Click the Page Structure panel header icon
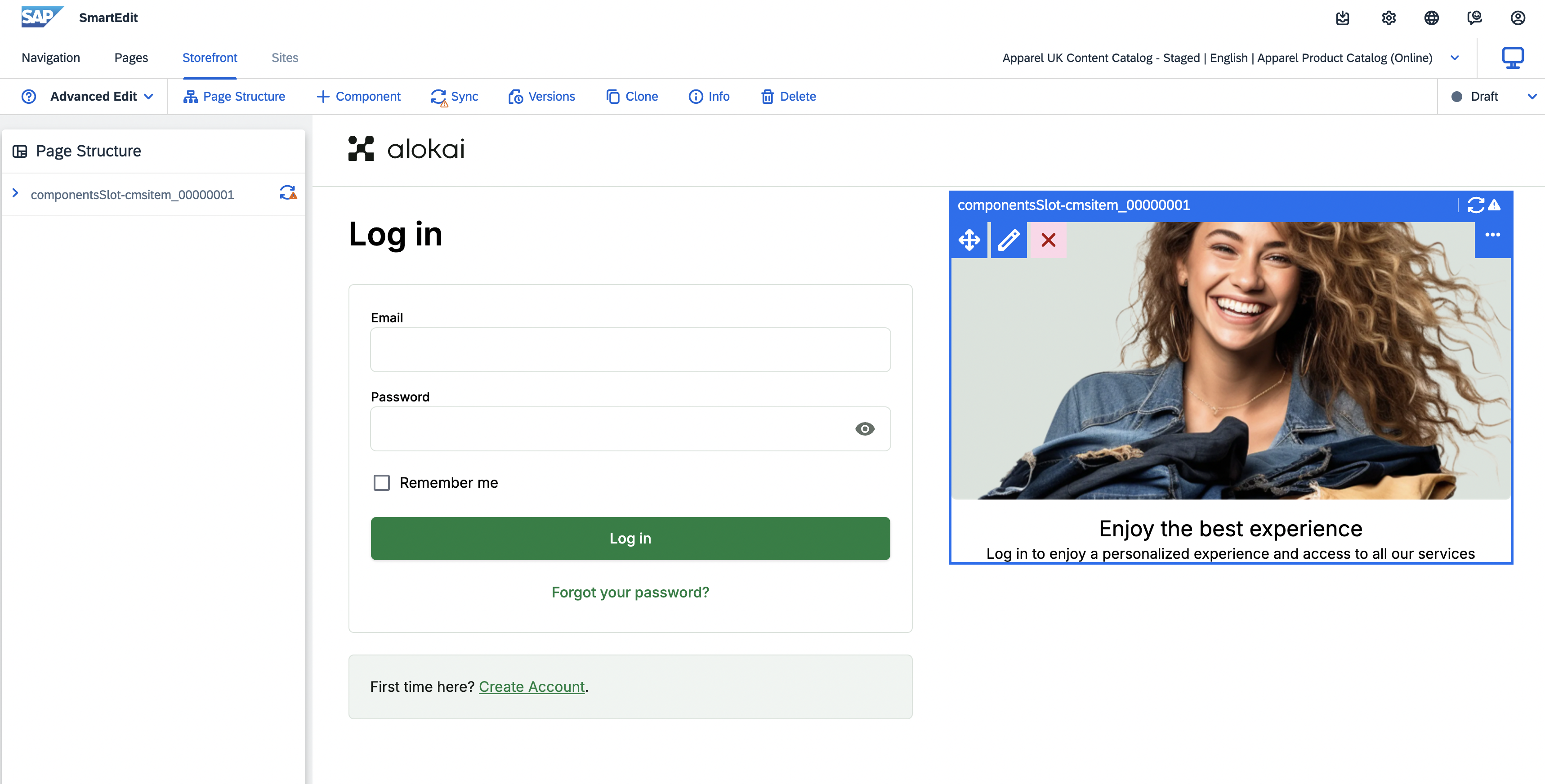 (x=20, y=151)
